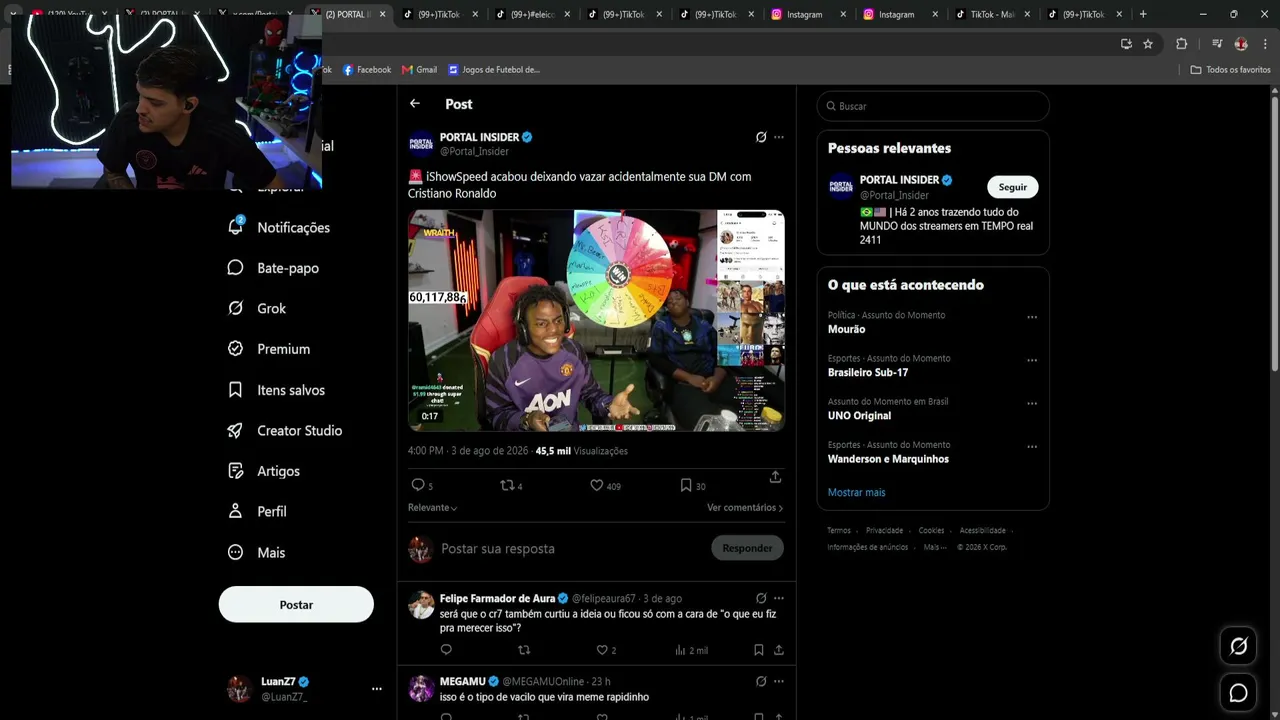Image resolution: width=1280 pixels, height=720 pixels.
Task: Play the iShowSpeed video thumbnail
Action: pyautogui.click(x=596, y=320)
